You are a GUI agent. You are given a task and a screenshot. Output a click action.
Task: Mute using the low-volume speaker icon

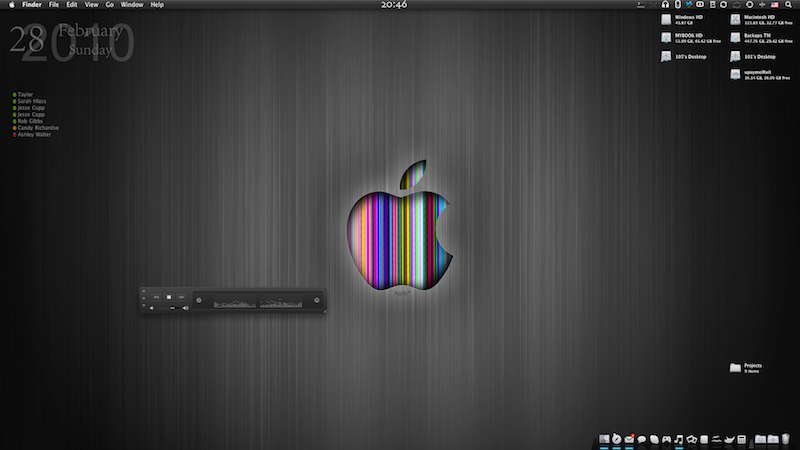152,308
